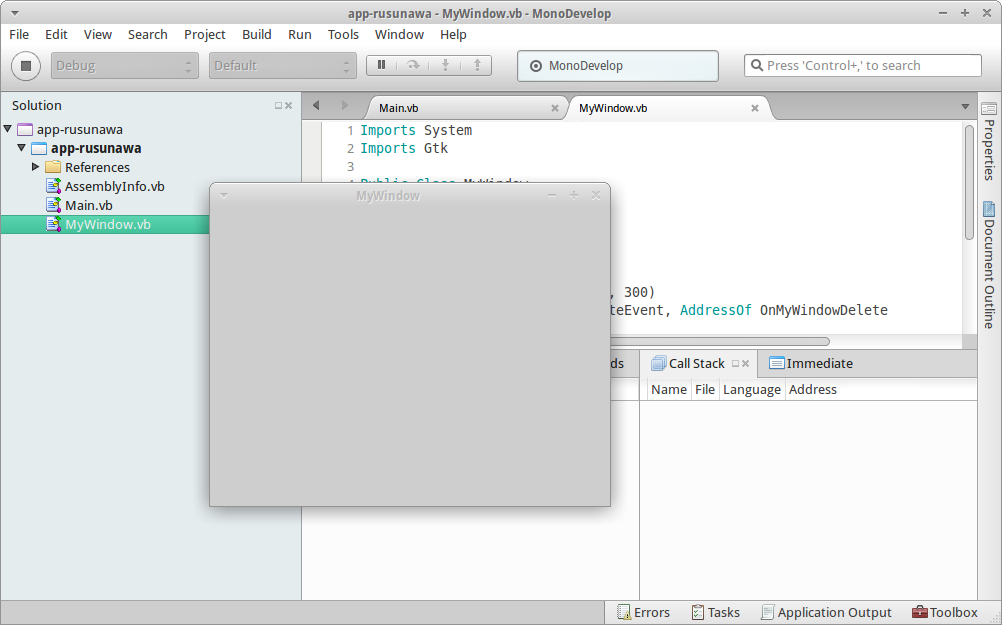The height and width of the screenshot is (625, 1002).
Task: Open MyWindow title bar window menu
Action: click(224, 196)
